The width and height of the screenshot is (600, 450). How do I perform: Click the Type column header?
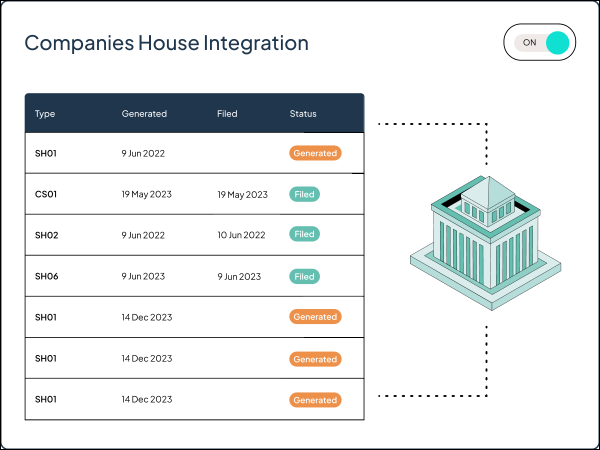[x=45, y=114]
